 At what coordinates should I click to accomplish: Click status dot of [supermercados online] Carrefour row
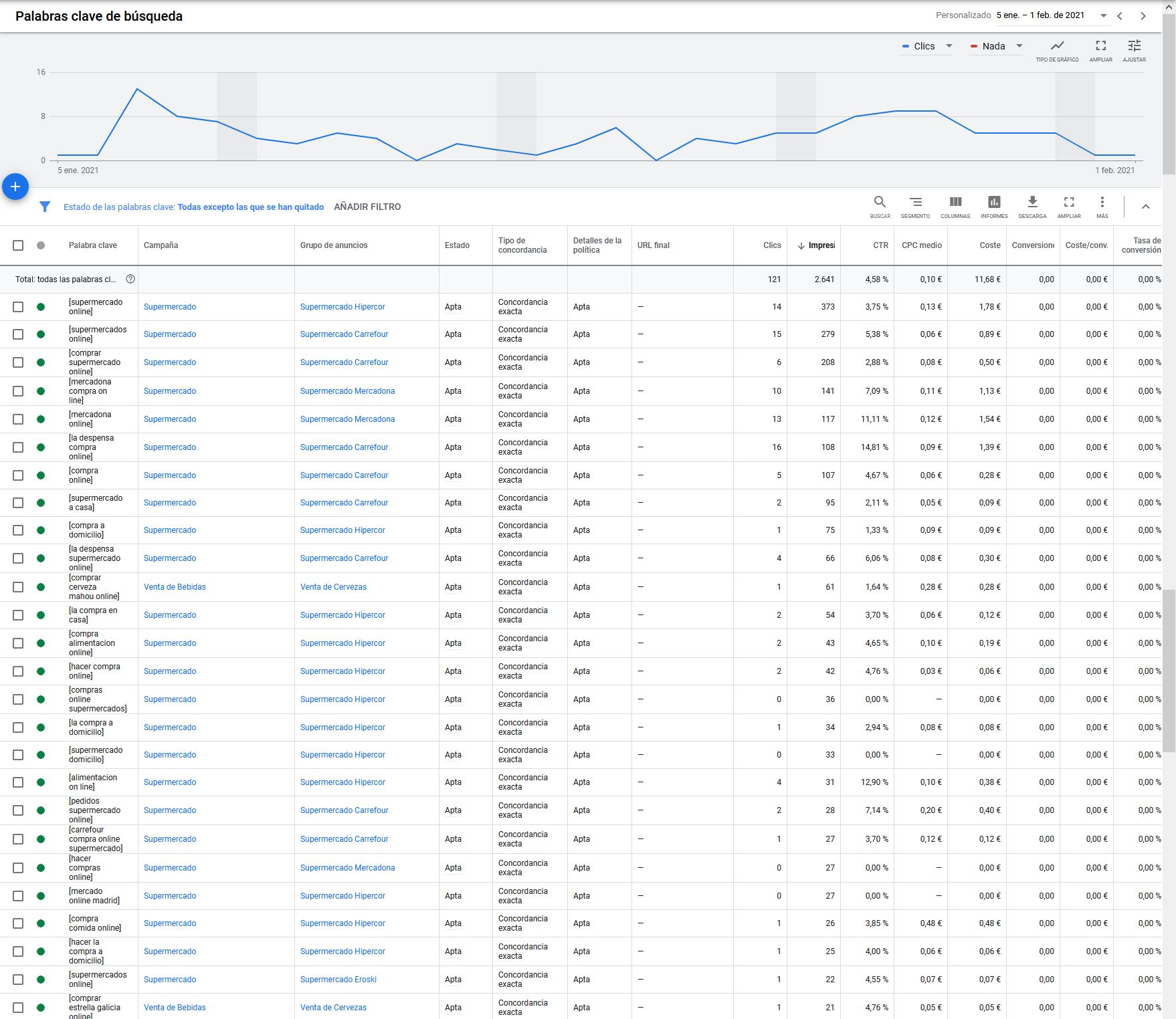tap(41, 334)
